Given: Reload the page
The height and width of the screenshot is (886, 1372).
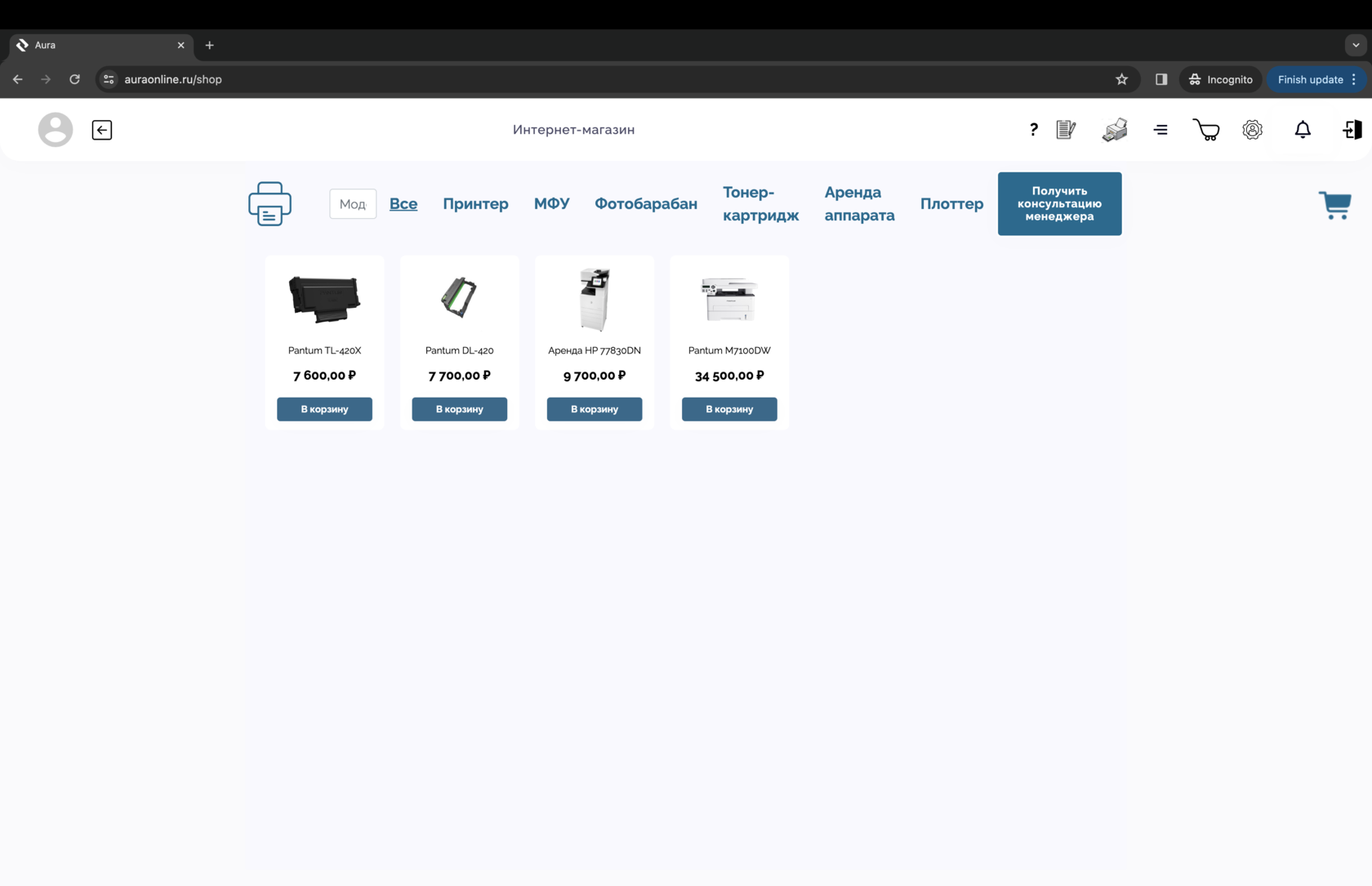Looking at the screenshot, I should coord(74,79).
